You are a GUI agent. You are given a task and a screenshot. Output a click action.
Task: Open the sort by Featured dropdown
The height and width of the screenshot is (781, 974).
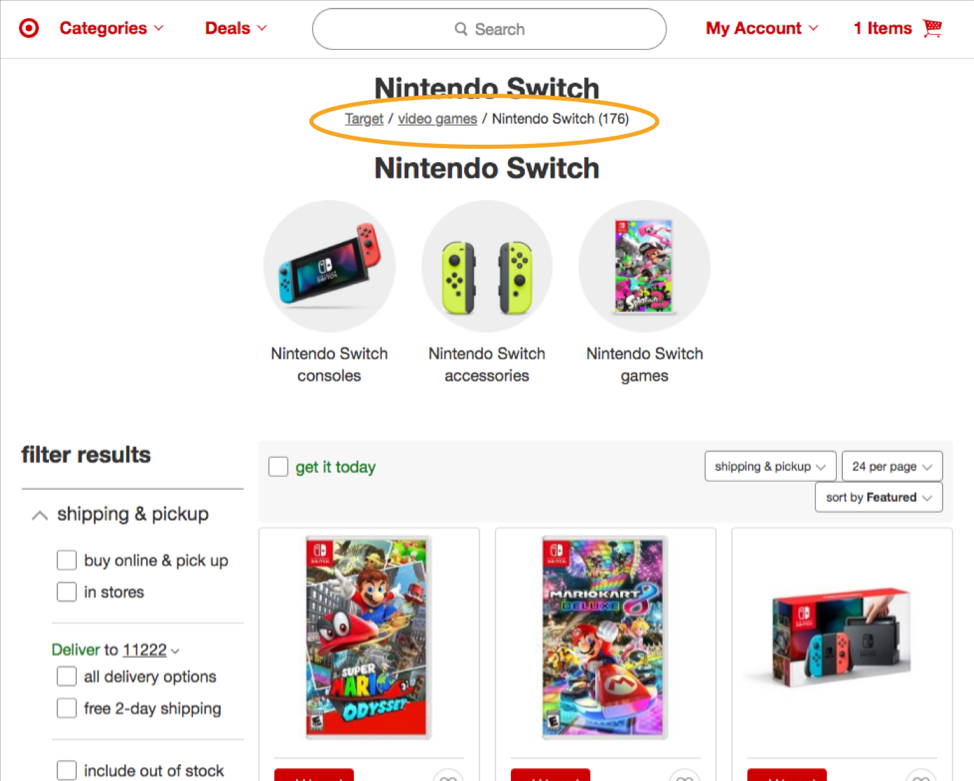click(878, 497)
